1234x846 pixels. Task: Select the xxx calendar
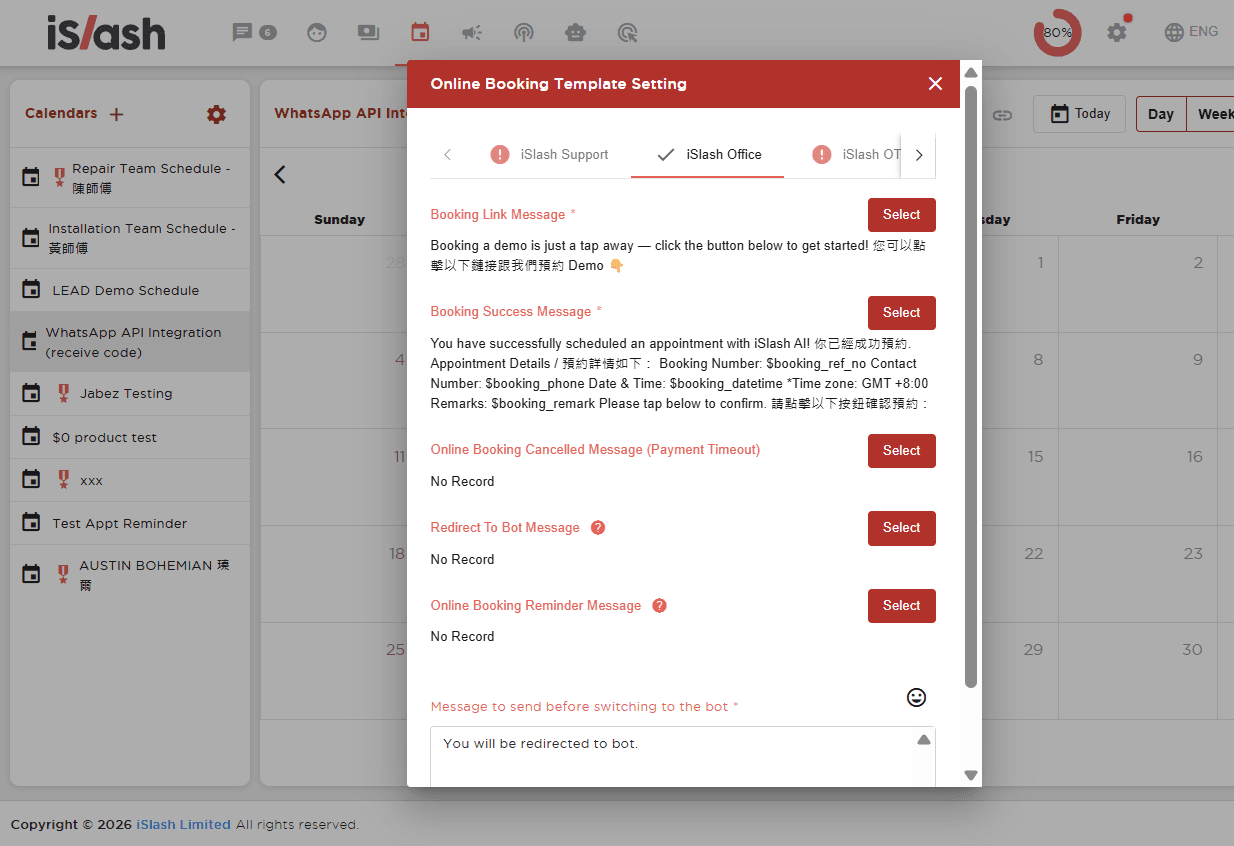pos(130,480)
